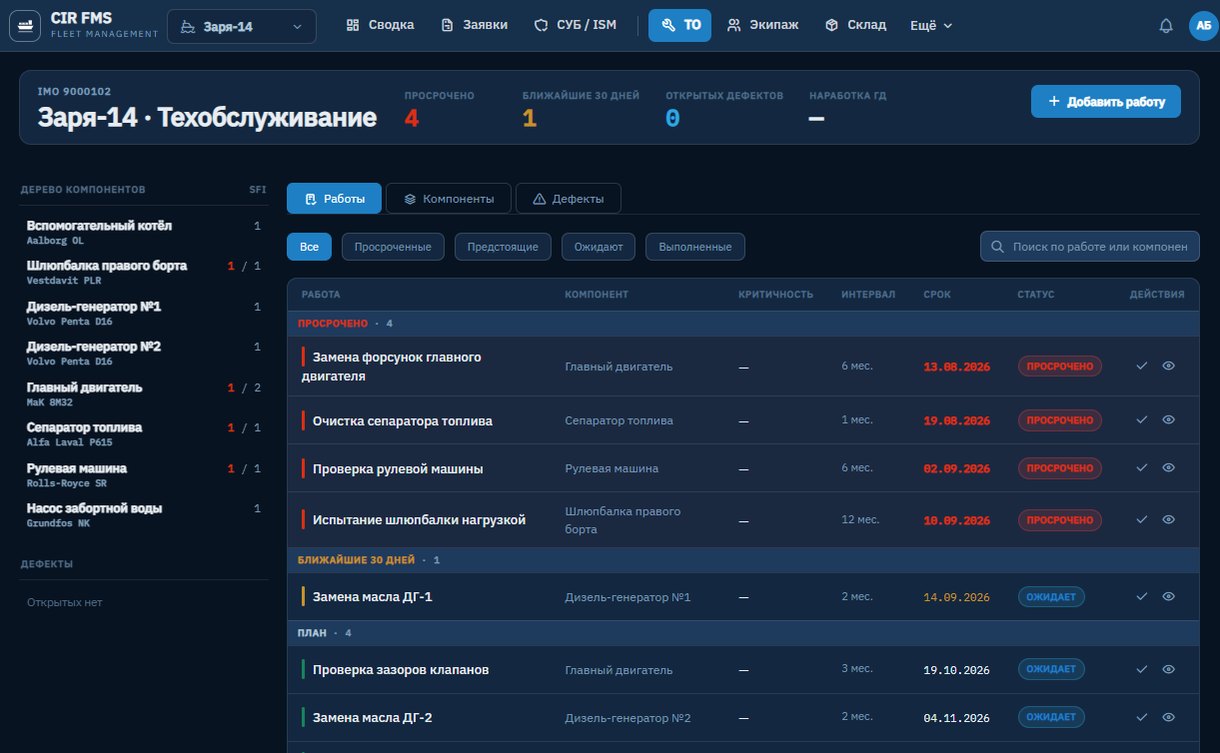Screen dimensions: 1220x753
Task: Open Заявки in top navigation
Action: (474, 25)
